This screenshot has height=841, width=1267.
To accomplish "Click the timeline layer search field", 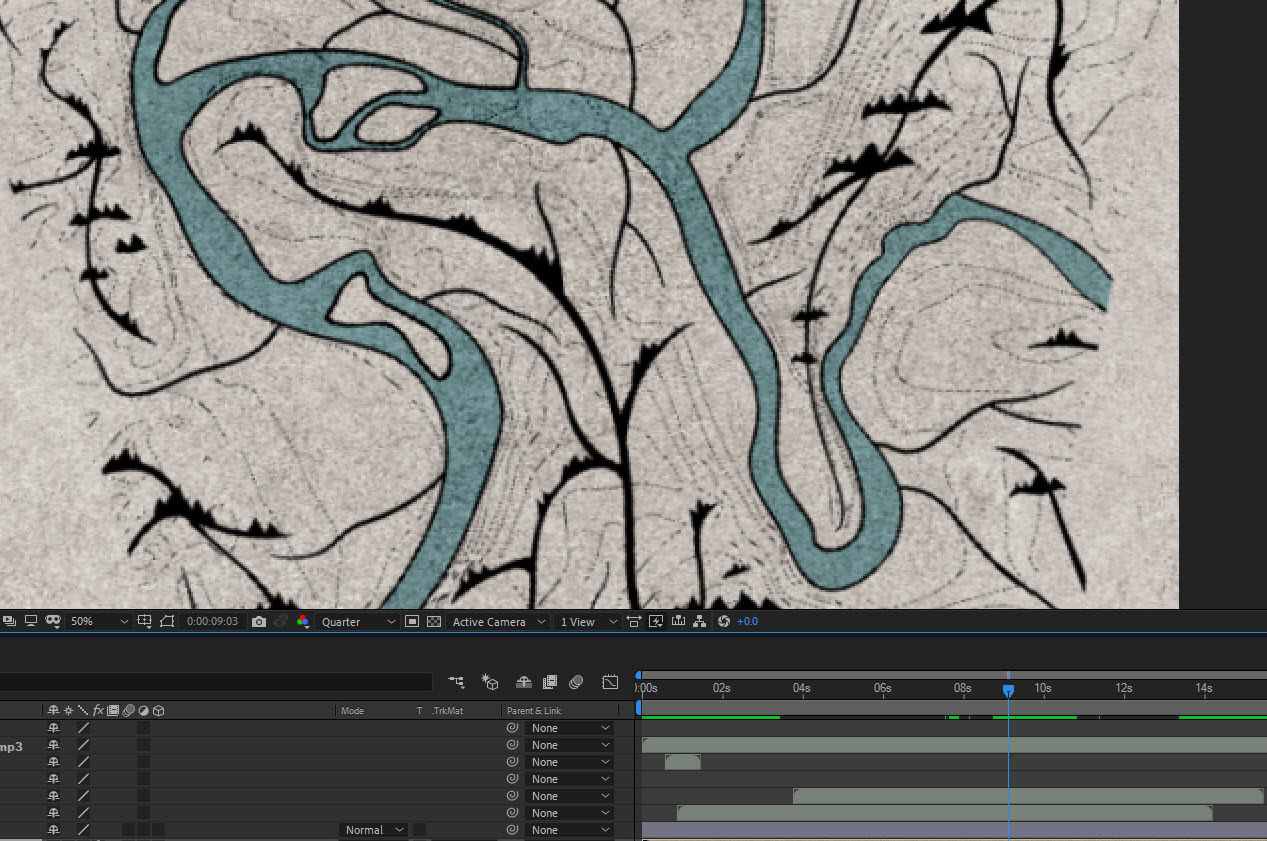I will coord(216,682).
